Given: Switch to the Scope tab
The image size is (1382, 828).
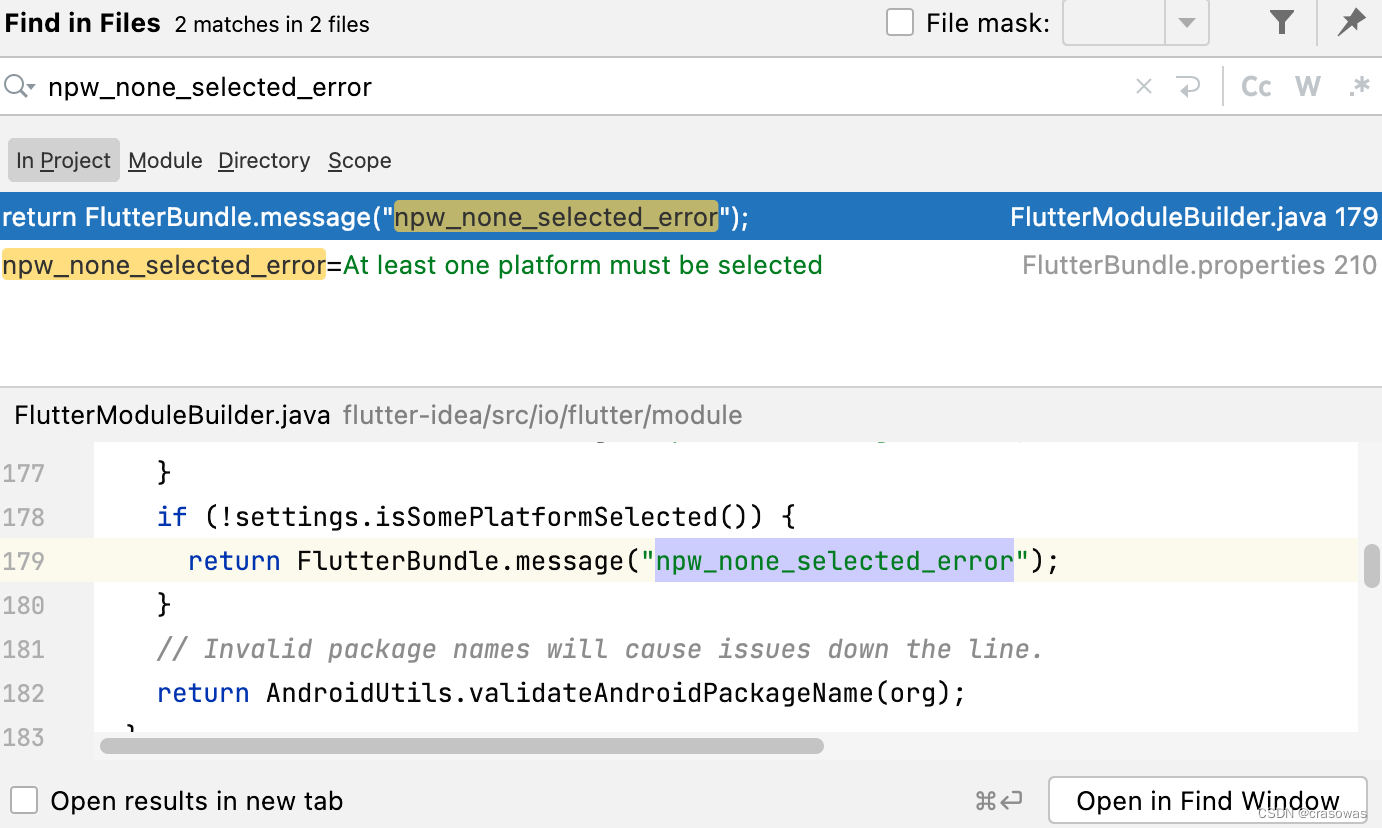Looking at the screenshot, I should click(x=359, y=160).
